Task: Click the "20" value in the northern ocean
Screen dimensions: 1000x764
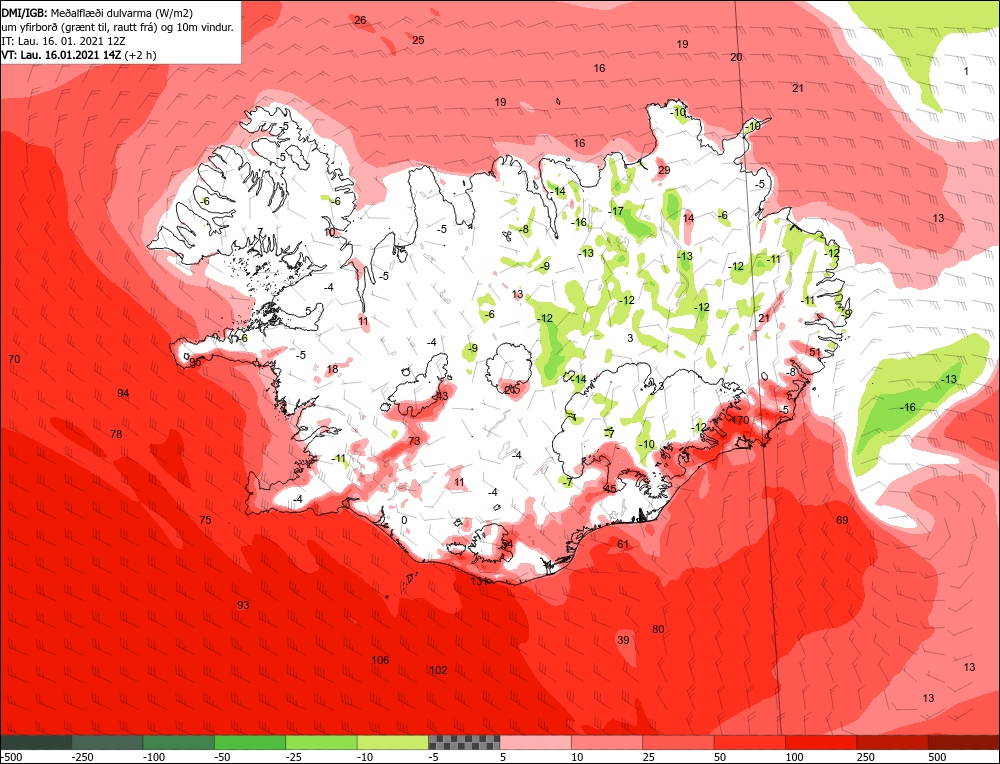Action: pos(736,57)
